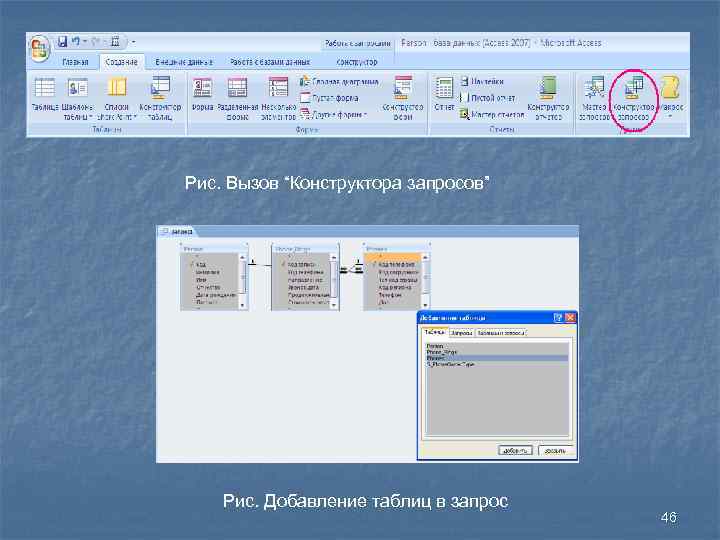Viewport: 720px width, 540px height.
Task: Open the round Office button menu
Action: click(x=39, y=48)
